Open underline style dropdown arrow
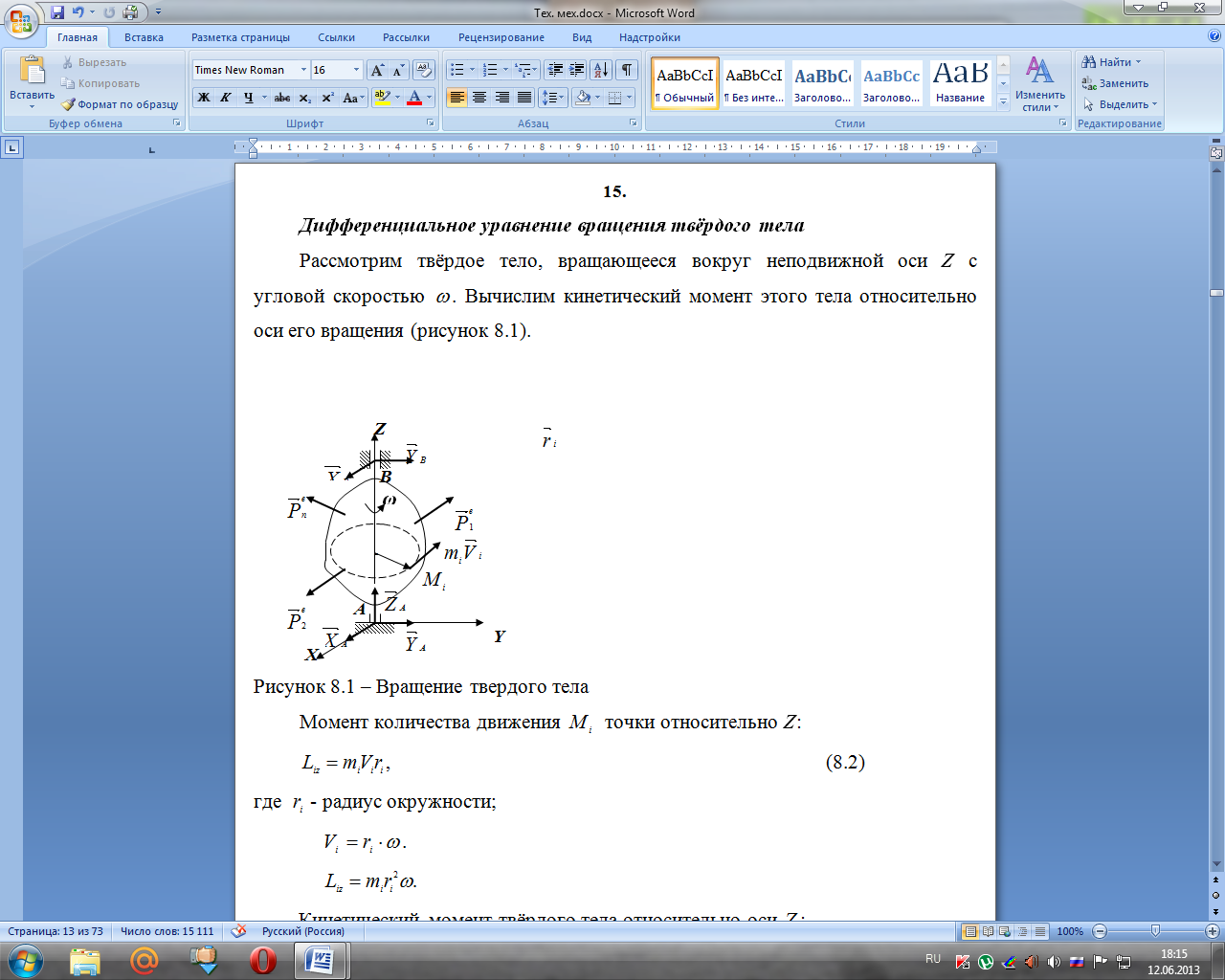Screen dimensions: 1225x980 click(x=263, y=98)
